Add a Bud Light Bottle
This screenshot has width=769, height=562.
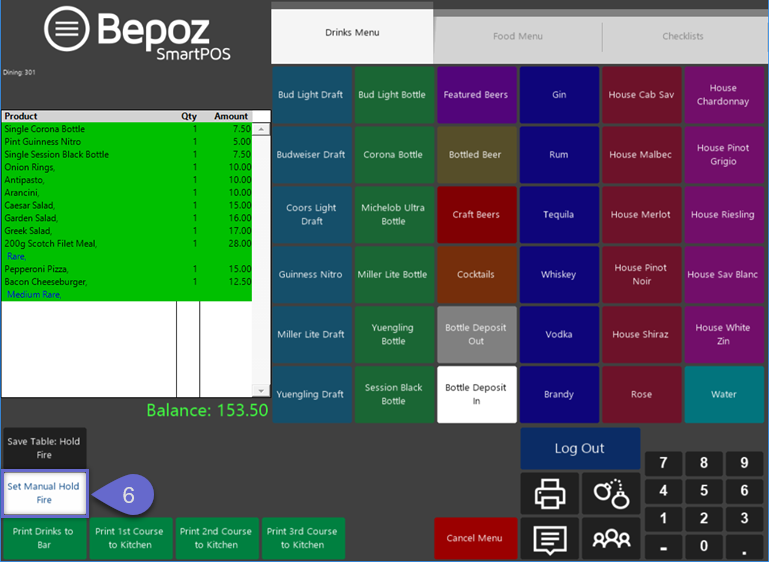pyautogui.click(x=394, y=95)
